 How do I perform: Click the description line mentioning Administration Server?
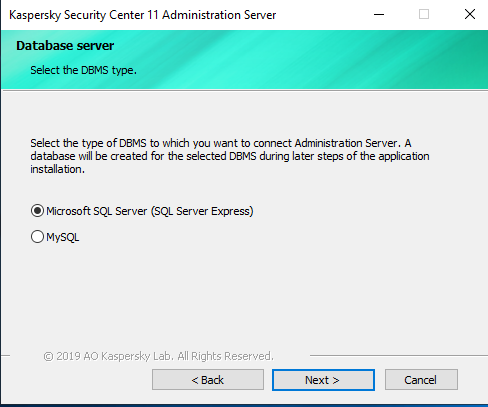coord(221,143)
